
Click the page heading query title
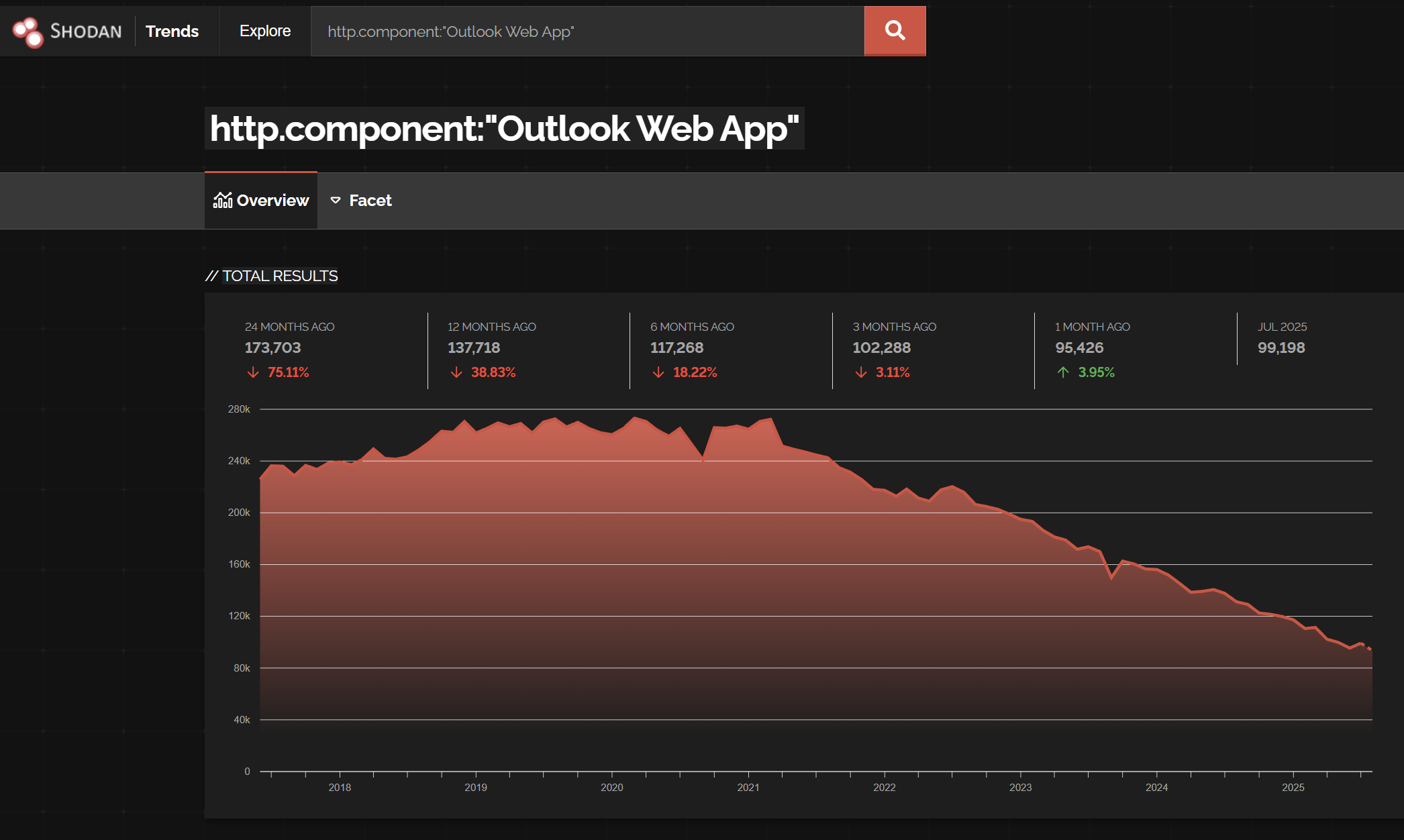coord(504,129)
